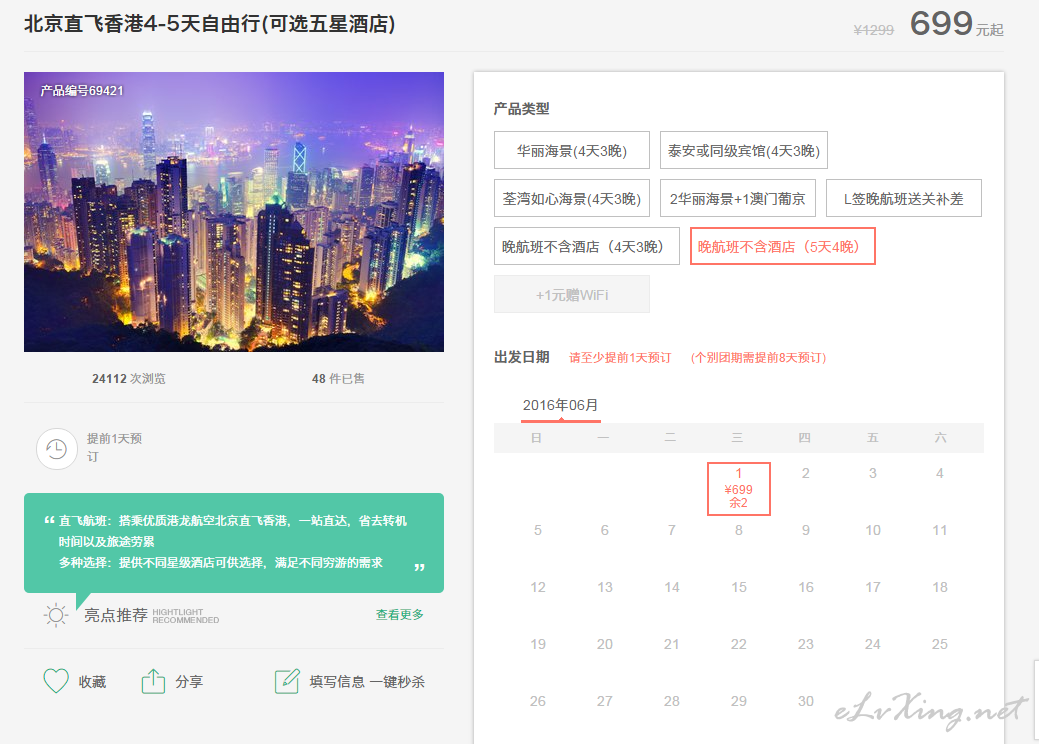Click the green 直飞航班 highlight box
The image size is (1039, 744).
[x=234, y=543]
